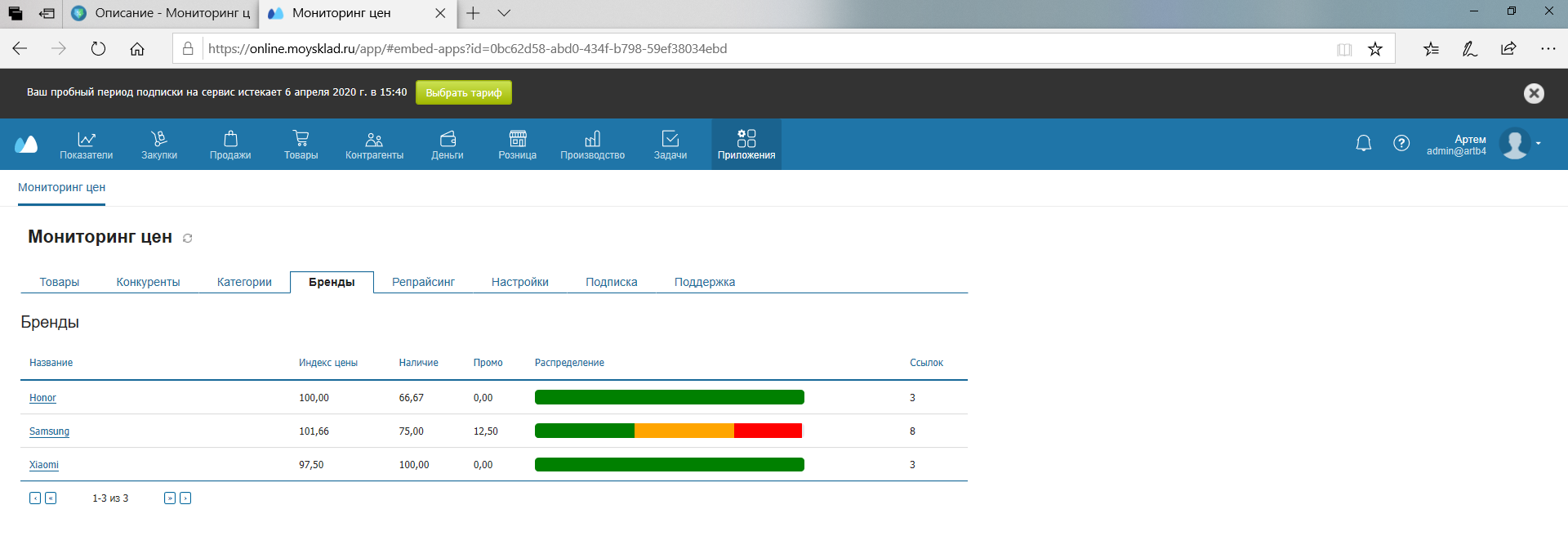Open the Задачи section
The width and height of the screenshot is (1568, 554).
point(670,145)
